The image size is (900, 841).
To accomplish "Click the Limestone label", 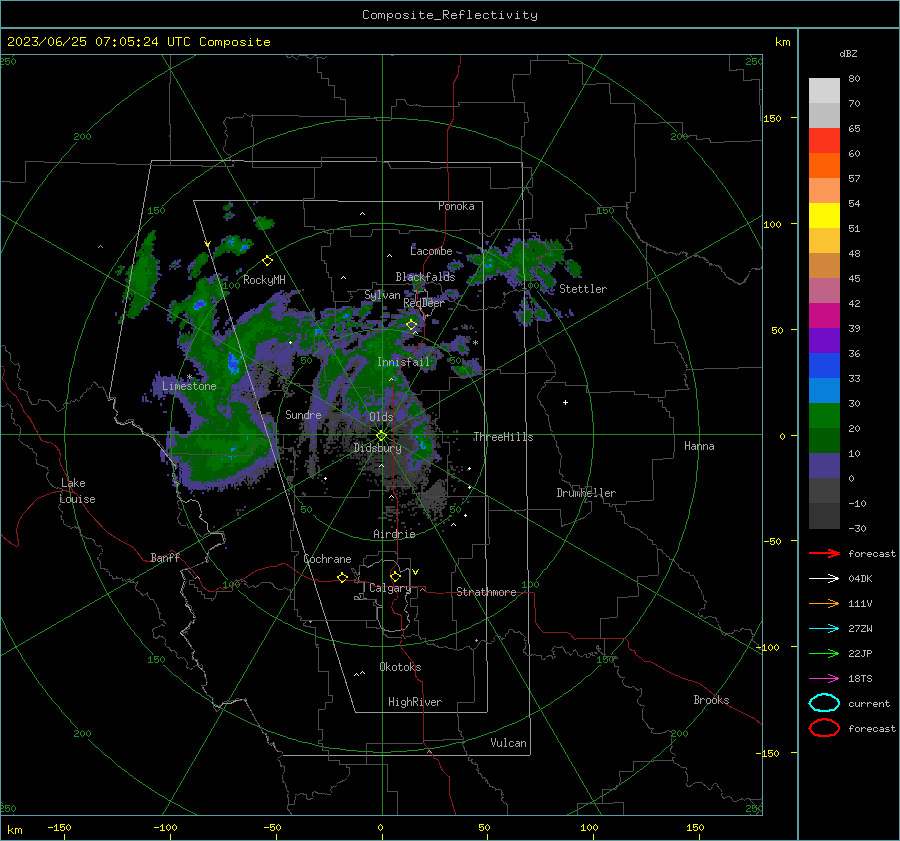I will point(189,386).
